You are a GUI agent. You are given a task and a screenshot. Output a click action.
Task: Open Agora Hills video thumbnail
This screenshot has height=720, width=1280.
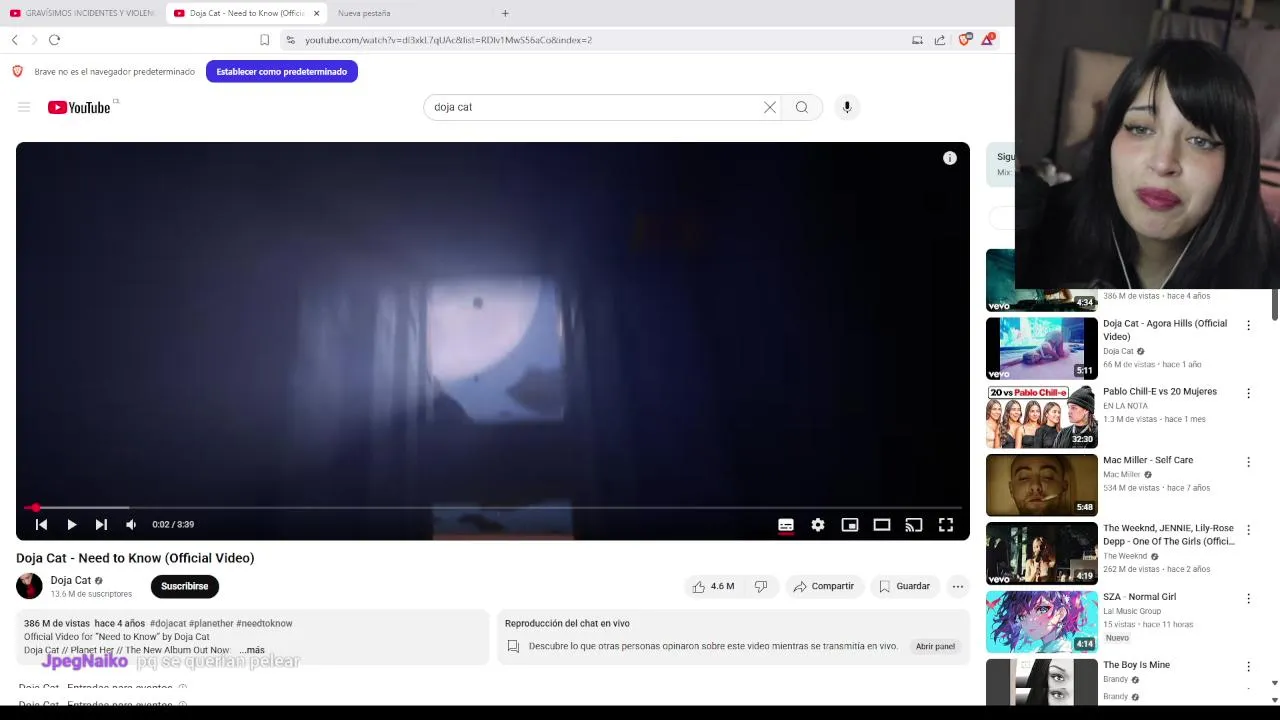[x=1042, y=348]
